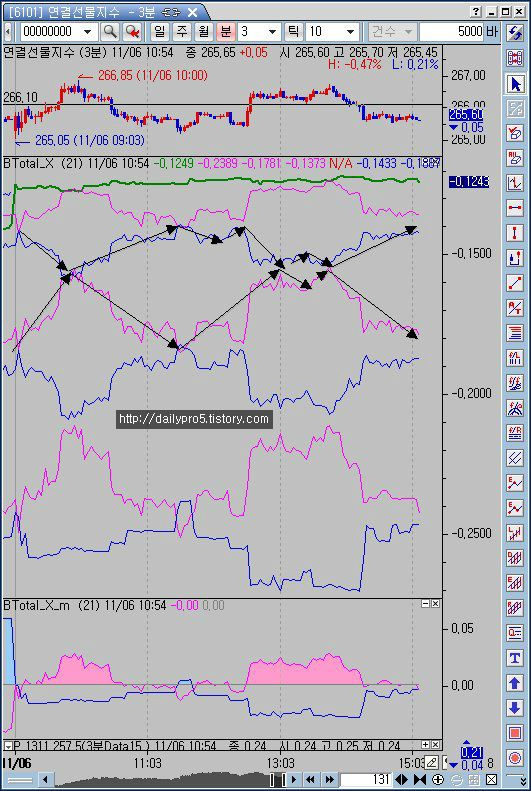This screenshot has height=791, width=531.
Task: Select the 주 (weekly) period button
Action: click(182, 32)
